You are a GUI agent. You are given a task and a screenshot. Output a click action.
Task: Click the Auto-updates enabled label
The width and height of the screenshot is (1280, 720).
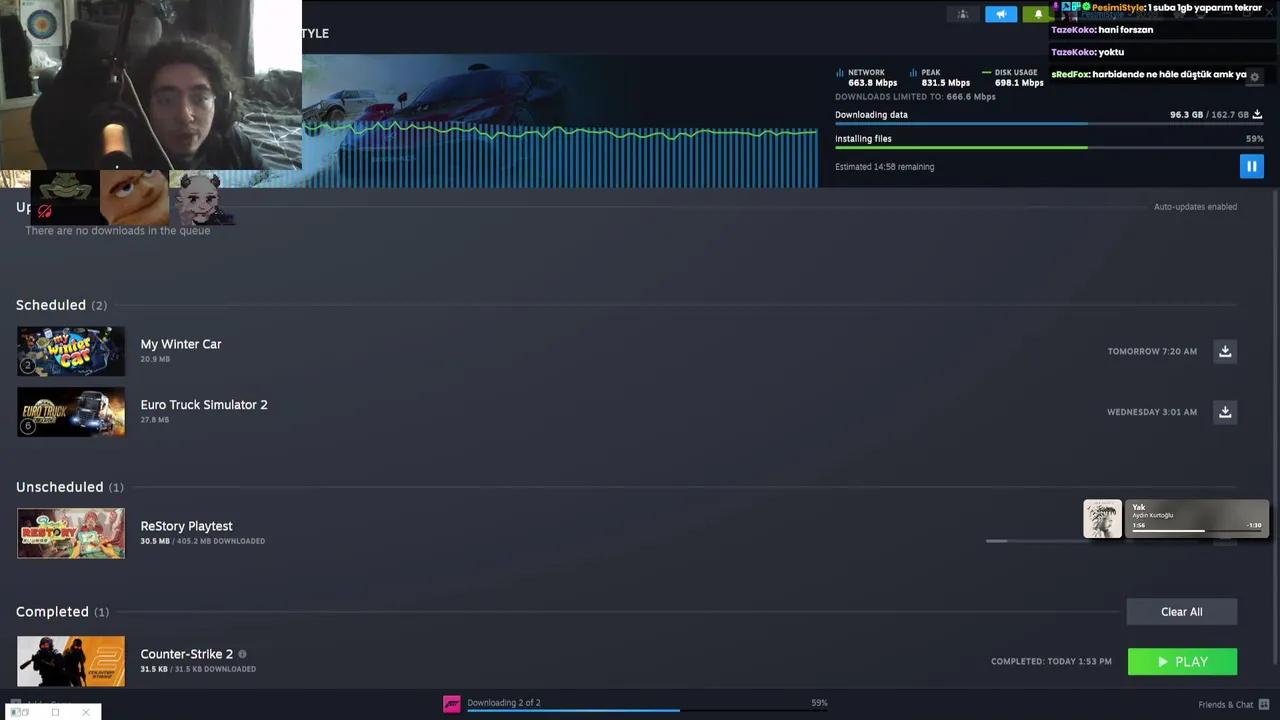tap(1195, 207)
